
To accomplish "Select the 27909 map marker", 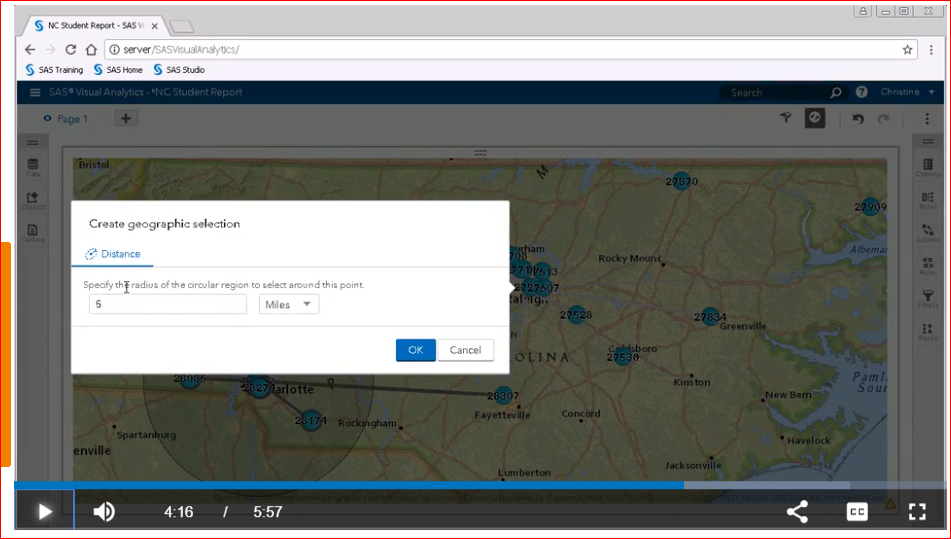I will pos(871,207).
